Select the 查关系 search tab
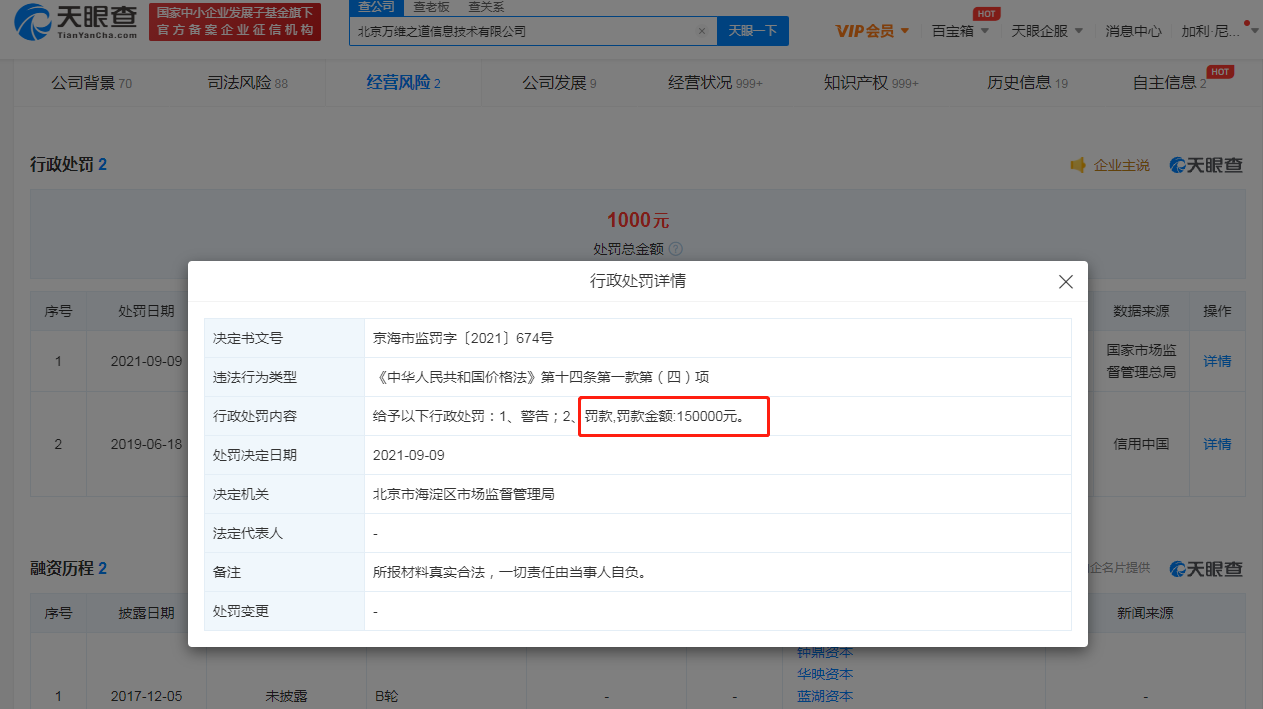This screenshot has height=709, width=1263. point(486,7)
